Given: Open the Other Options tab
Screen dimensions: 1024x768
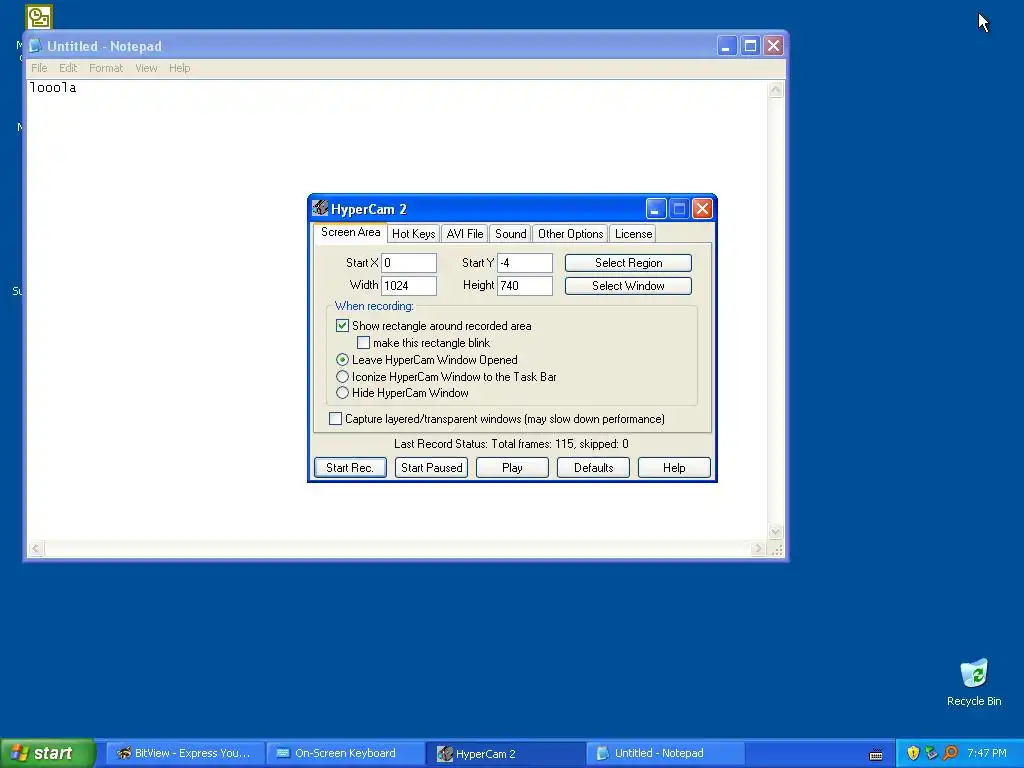Looking at the screenshot, I should point(570,234).
